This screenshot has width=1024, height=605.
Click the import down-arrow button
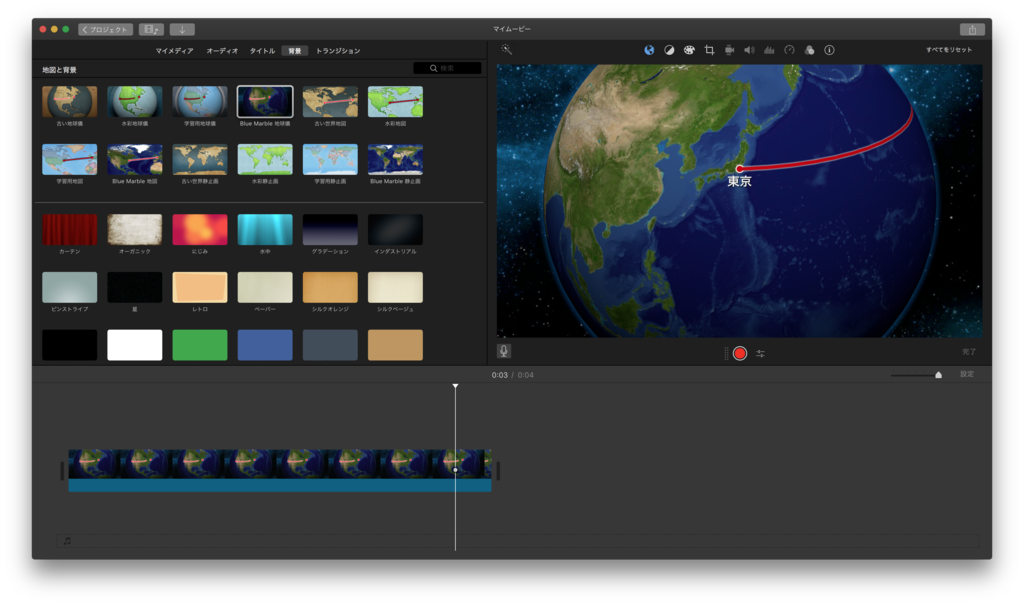pyautogui.click(x=182, y=29)
